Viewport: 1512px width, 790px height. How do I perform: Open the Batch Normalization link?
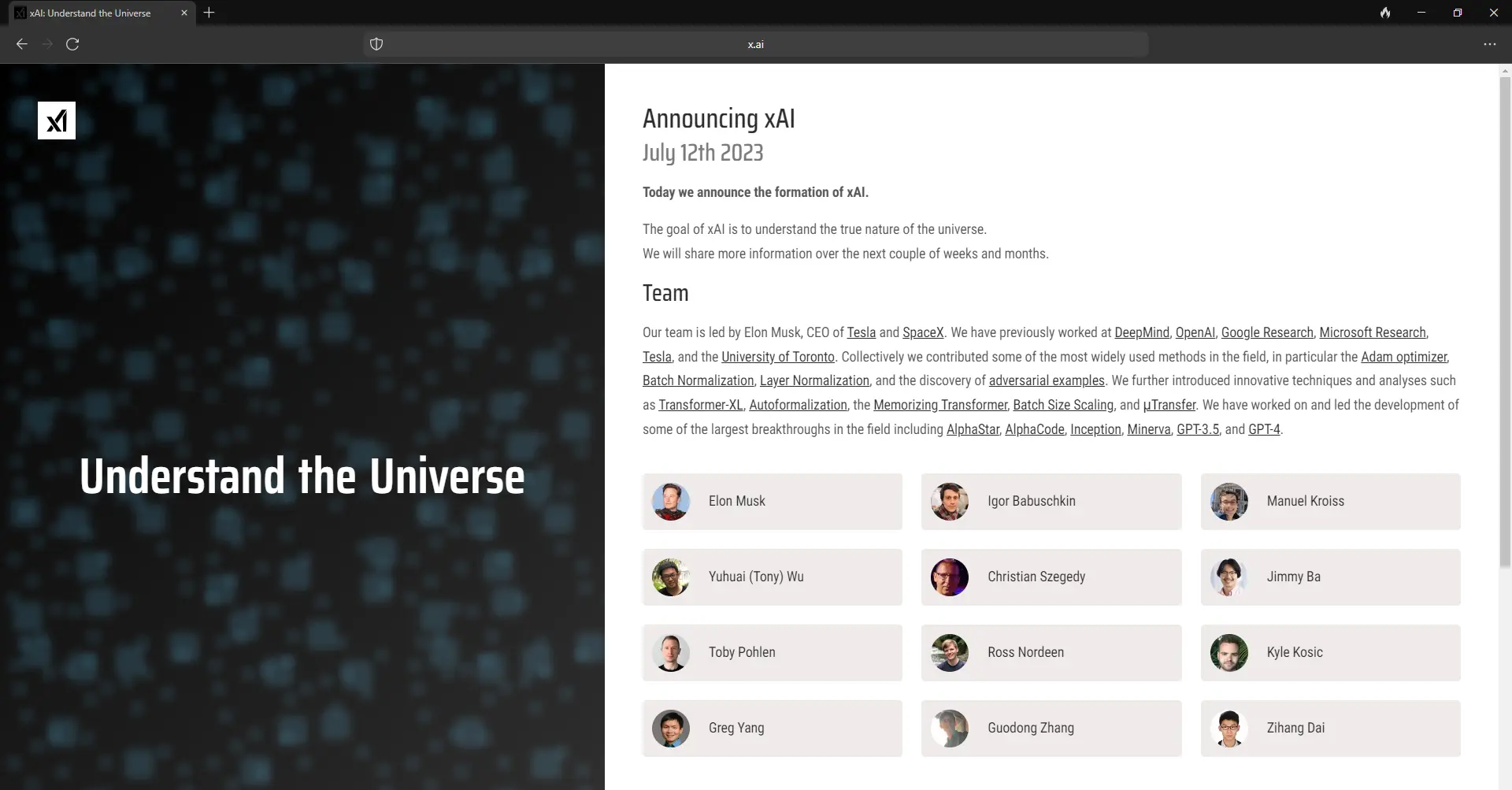tap(699, 380)
